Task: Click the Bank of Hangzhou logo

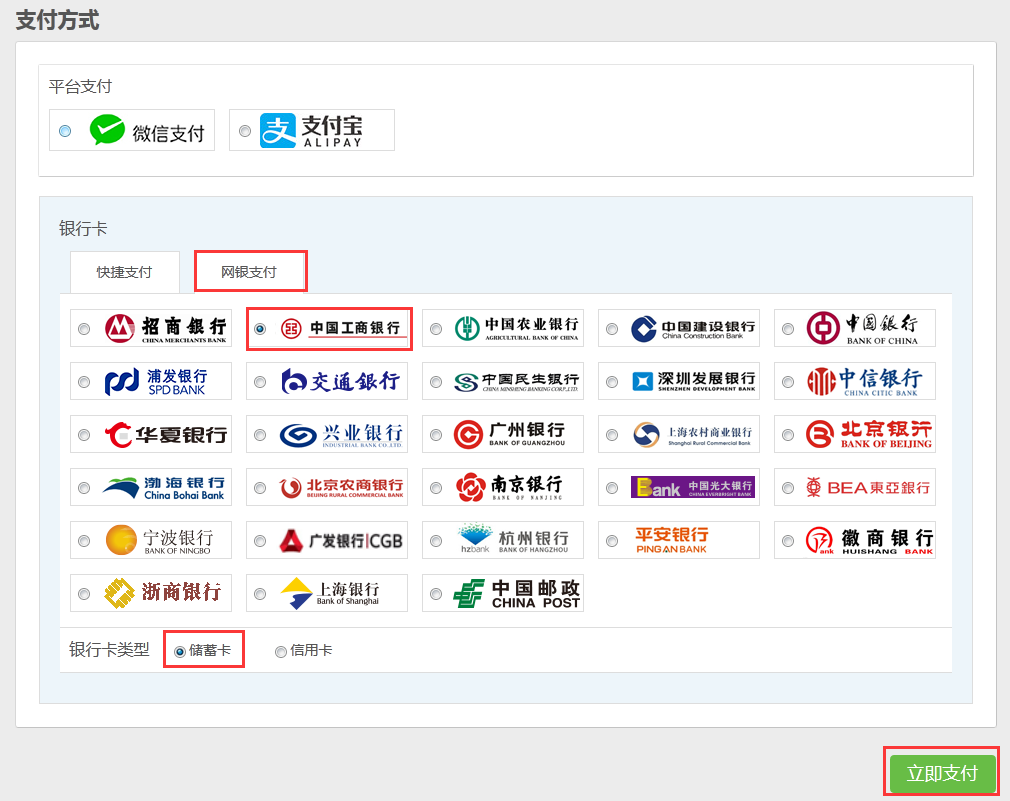Action: click(x=514, y=539)
